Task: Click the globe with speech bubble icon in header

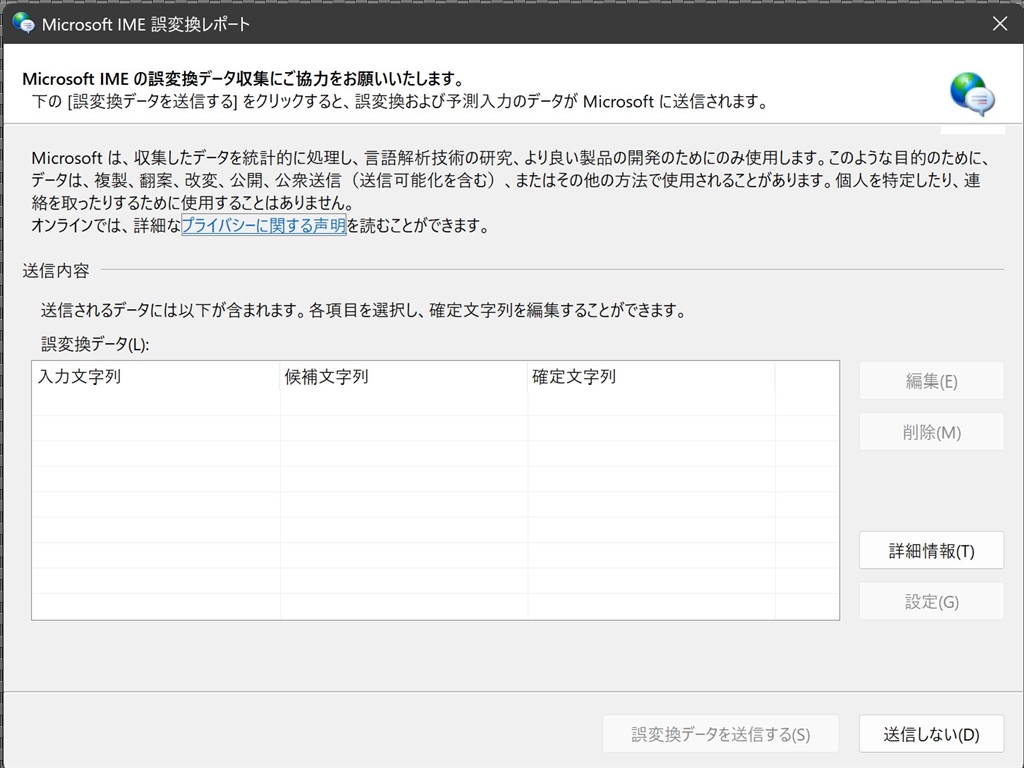Action: 972,94
